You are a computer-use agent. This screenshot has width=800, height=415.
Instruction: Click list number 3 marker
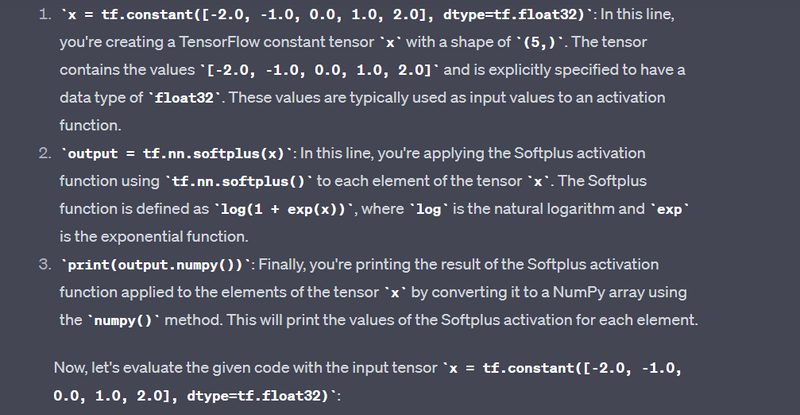[45, 264]
